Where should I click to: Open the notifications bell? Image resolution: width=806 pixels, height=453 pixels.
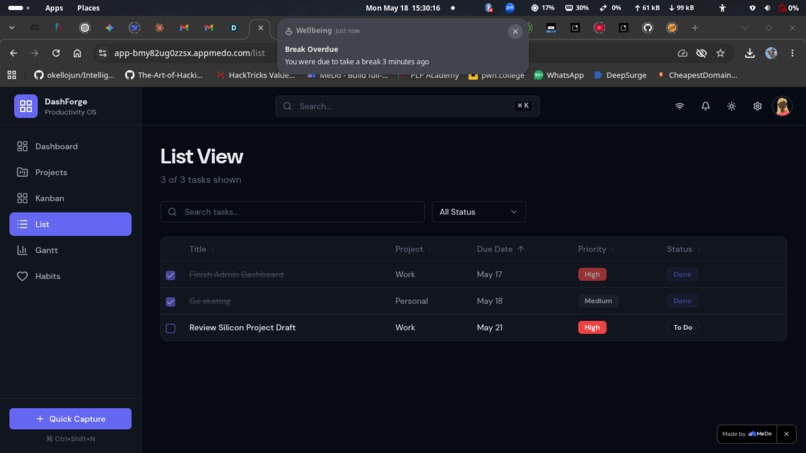pos(705,106)
